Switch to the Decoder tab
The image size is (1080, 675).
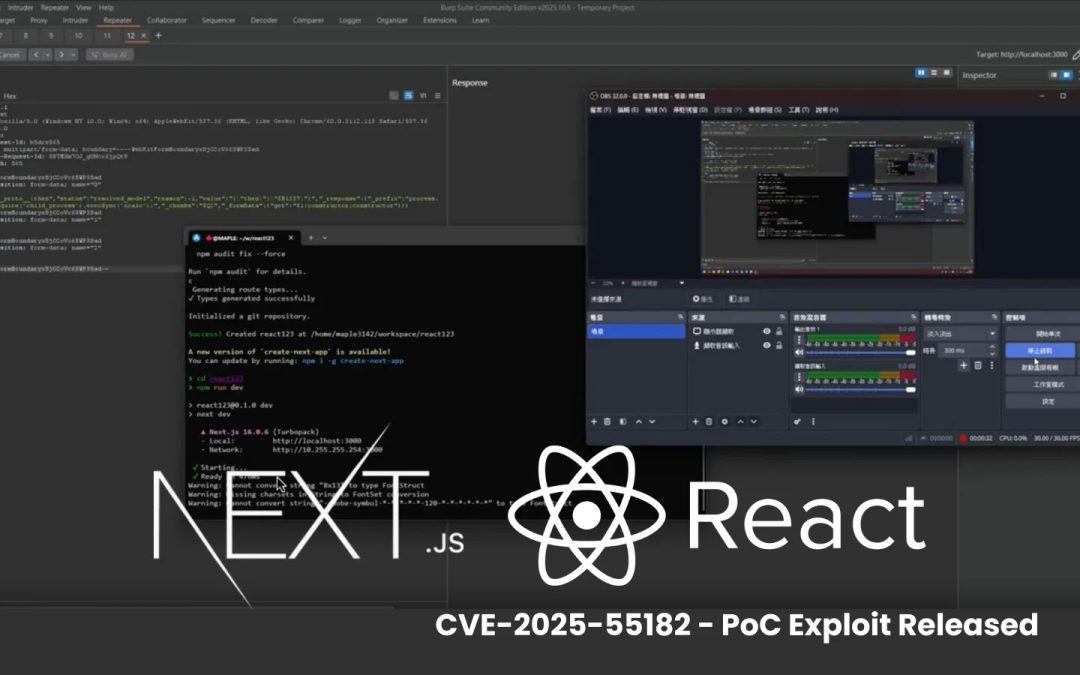click(x=264, y=20)
